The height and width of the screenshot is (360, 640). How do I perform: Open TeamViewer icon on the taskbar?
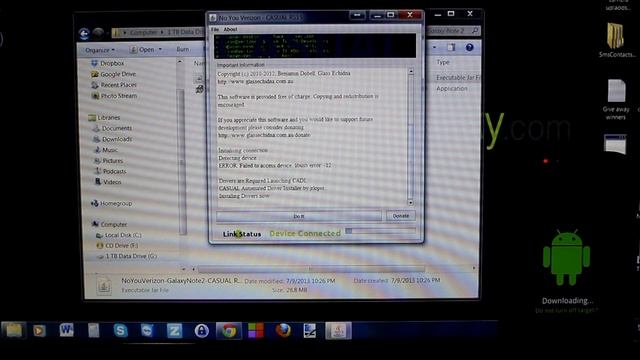[x=147, y=330]
